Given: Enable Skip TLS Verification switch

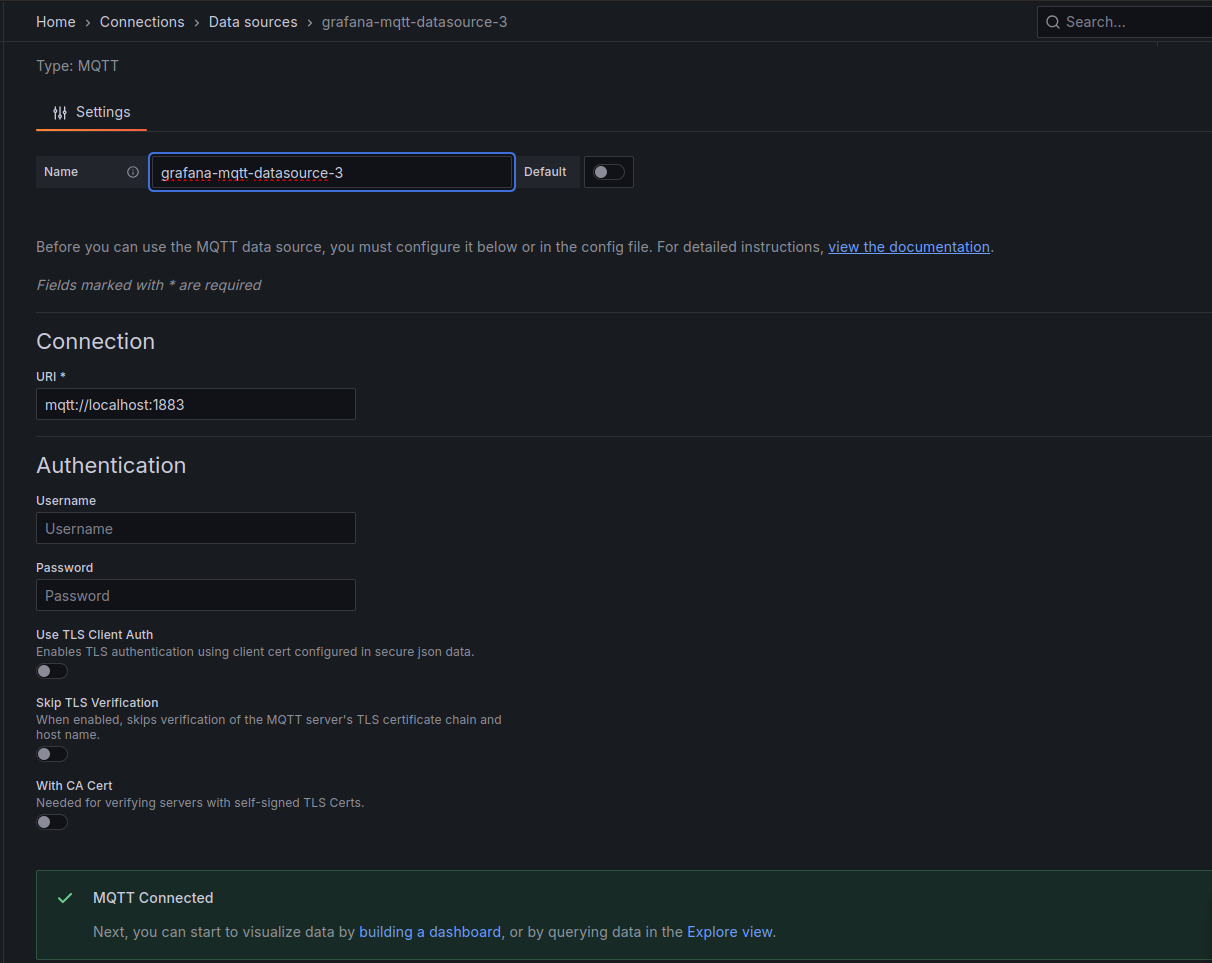Looking at the screenshot, I should 52,754.
